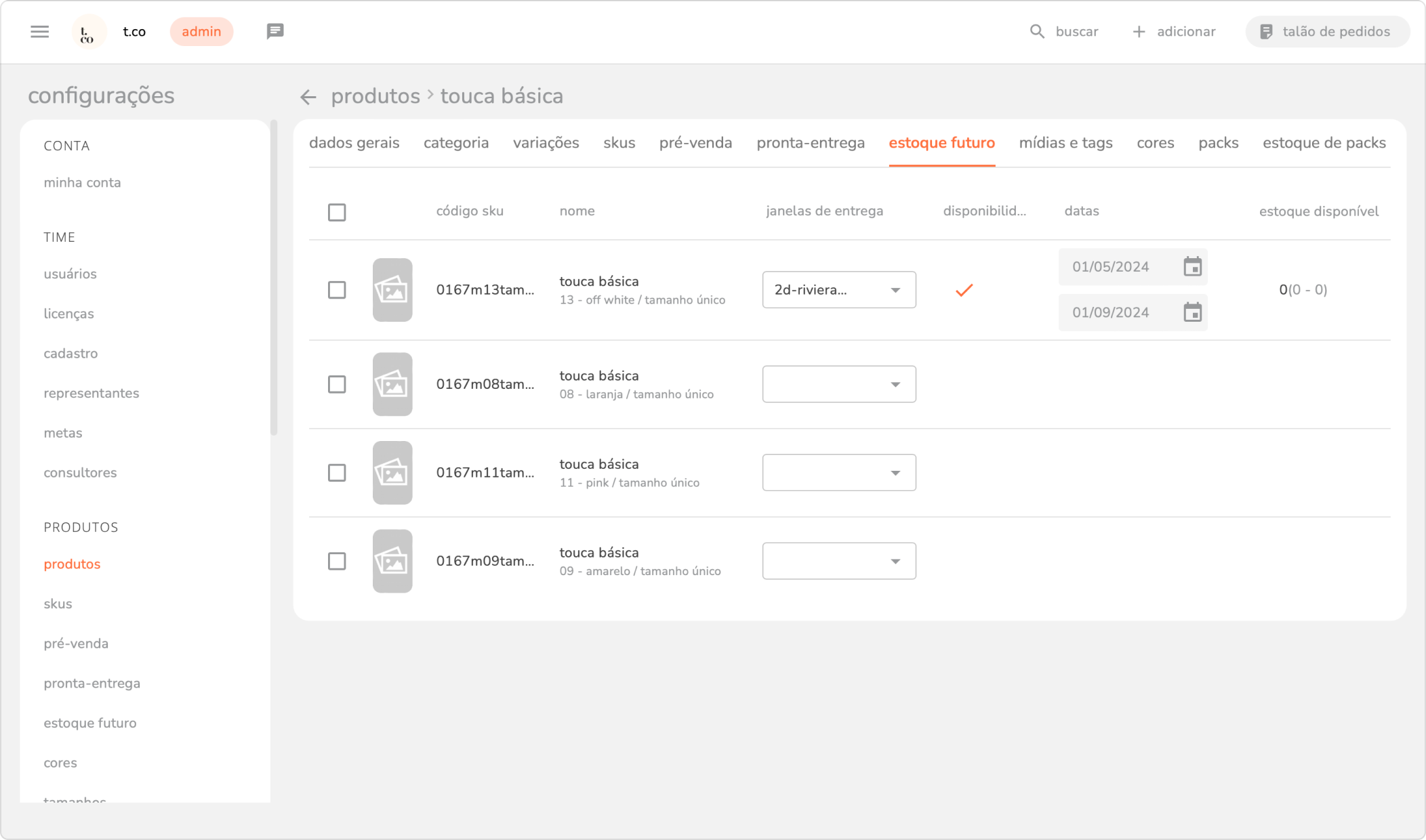Click the laranja product image thumbnail
The height and width of the screenshot is (840, 1426).
(x=392, y=384)
